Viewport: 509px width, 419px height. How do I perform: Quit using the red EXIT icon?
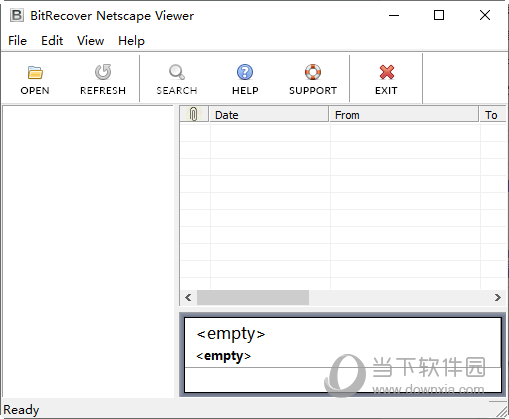tap(387, 72)
